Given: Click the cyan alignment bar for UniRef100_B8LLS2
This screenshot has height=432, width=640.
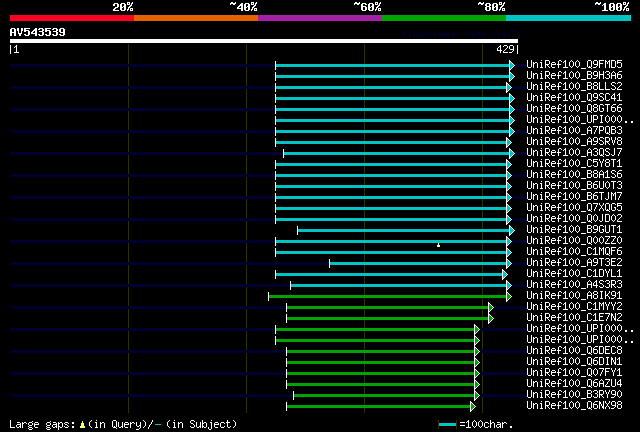Looking at the screenshot, I should 391,87.
